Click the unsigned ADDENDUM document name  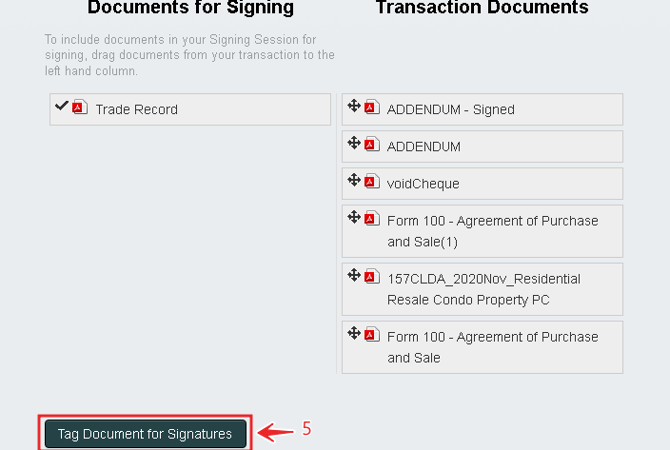[x=424, y=146]
